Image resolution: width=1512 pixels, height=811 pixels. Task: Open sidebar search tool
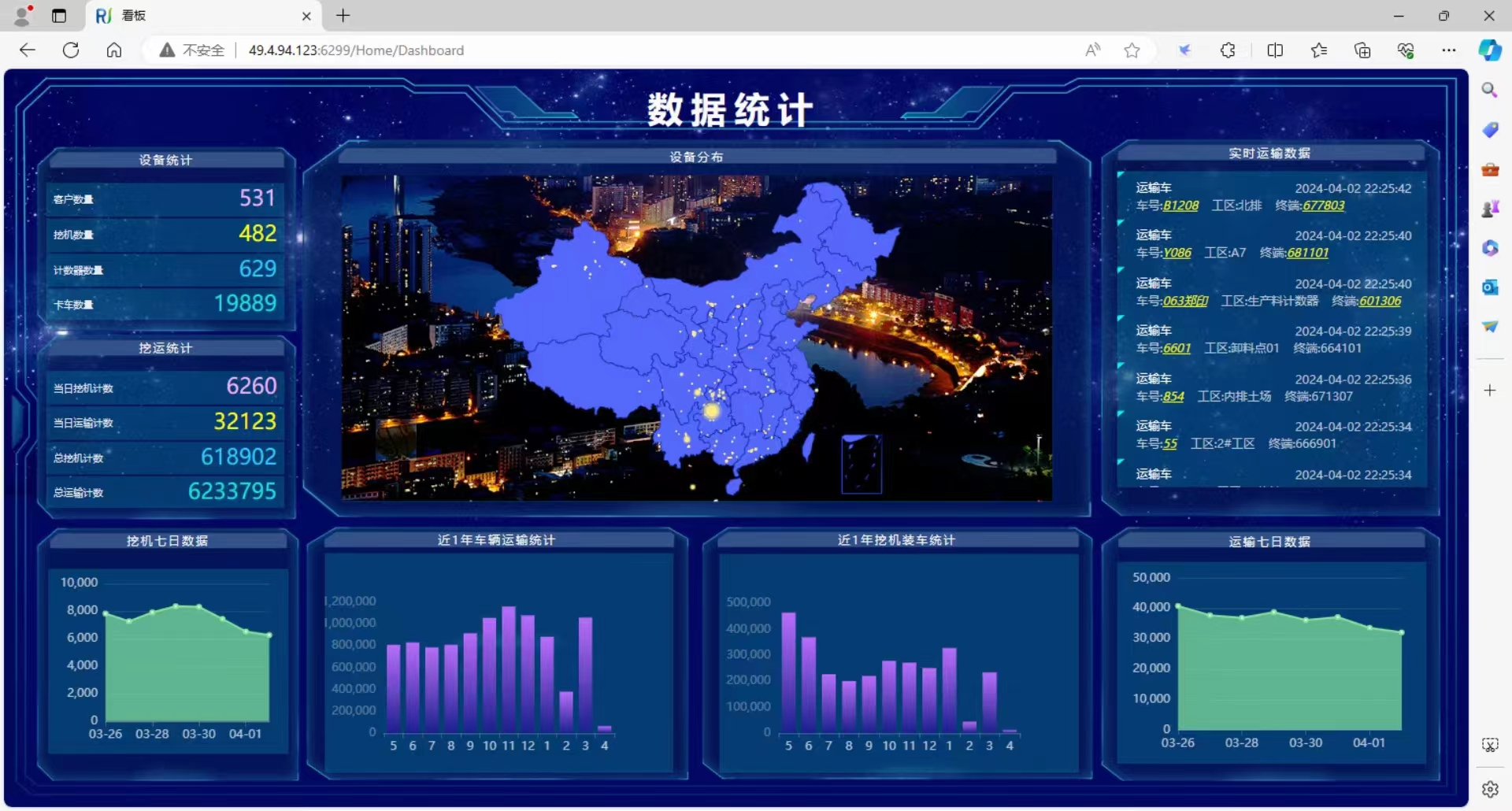tap(1489, 91)
